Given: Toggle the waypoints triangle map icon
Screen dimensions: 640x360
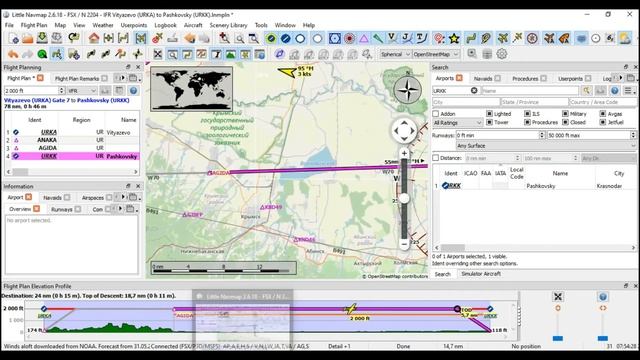Looking at the screenshot, I should pos(363,38).
